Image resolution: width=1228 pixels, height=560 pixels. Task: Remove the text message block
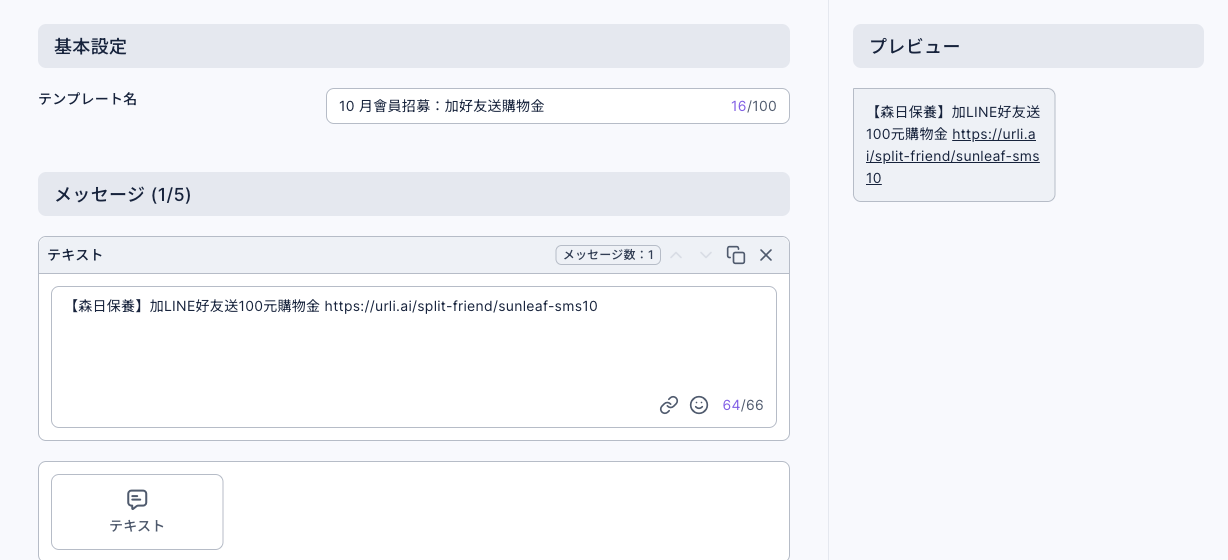[x=766, y=255]
